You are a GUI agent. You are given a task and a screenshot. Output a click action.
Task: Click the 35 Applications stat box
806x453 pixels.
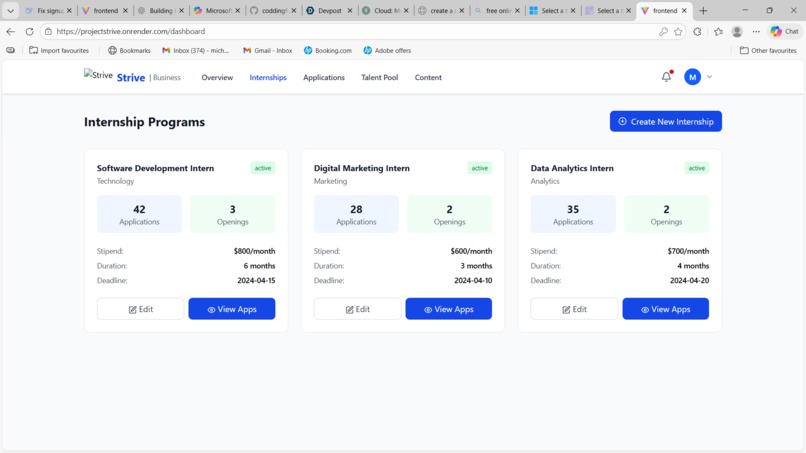click(573, 214)
